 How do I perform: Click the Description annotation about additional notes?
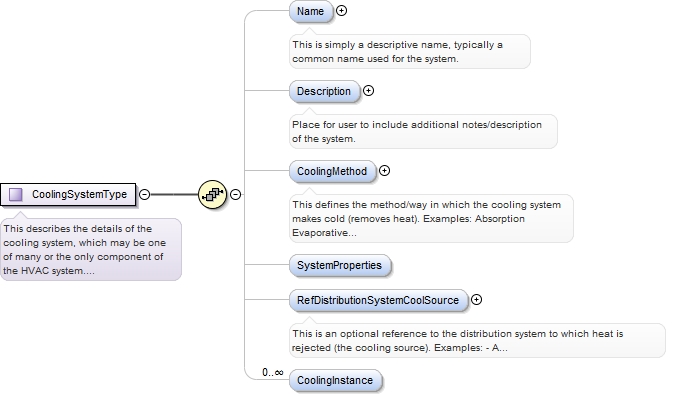pyautogui.click(x=423, y=131)
